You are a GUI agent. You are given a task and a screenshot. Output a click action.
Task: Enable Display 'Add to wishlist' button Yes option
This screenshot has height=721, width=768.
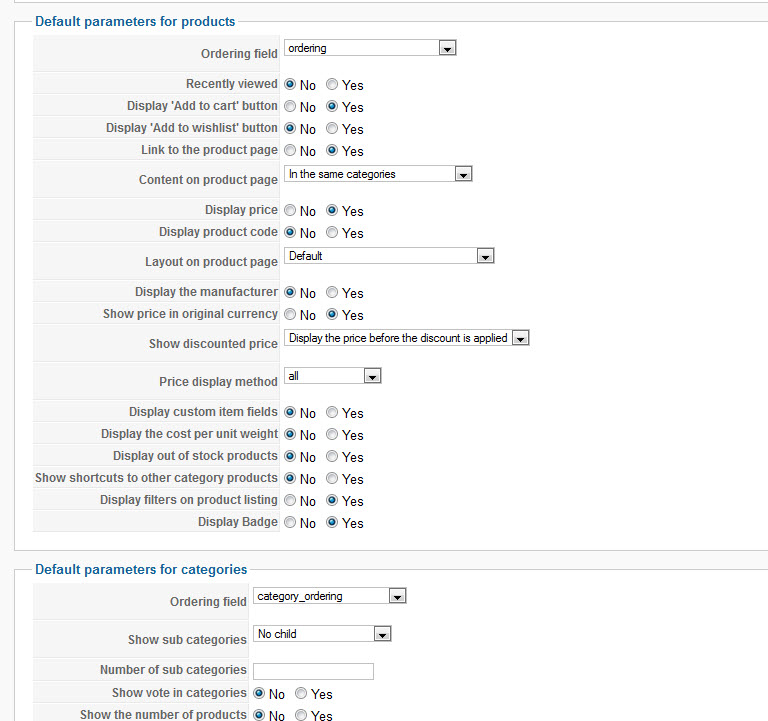332,129
